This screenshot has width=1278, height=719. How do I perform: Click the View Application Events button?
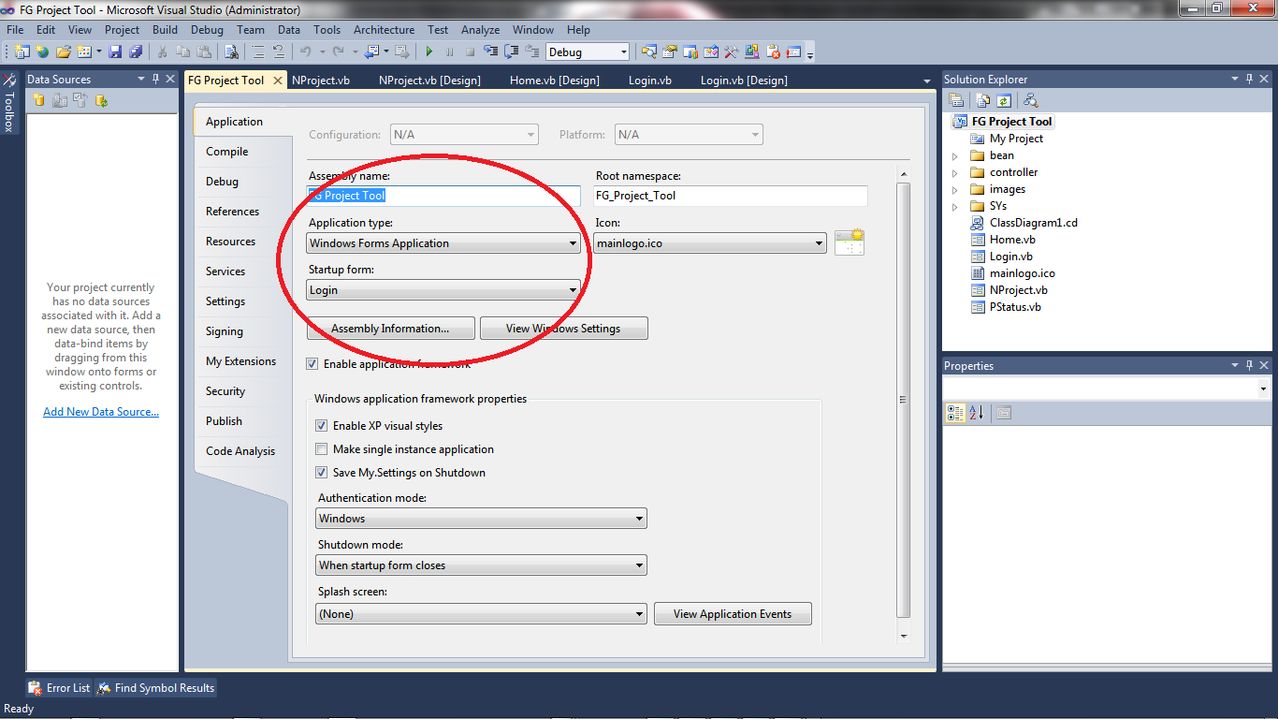pyautogui.click(x=732, y=613)
